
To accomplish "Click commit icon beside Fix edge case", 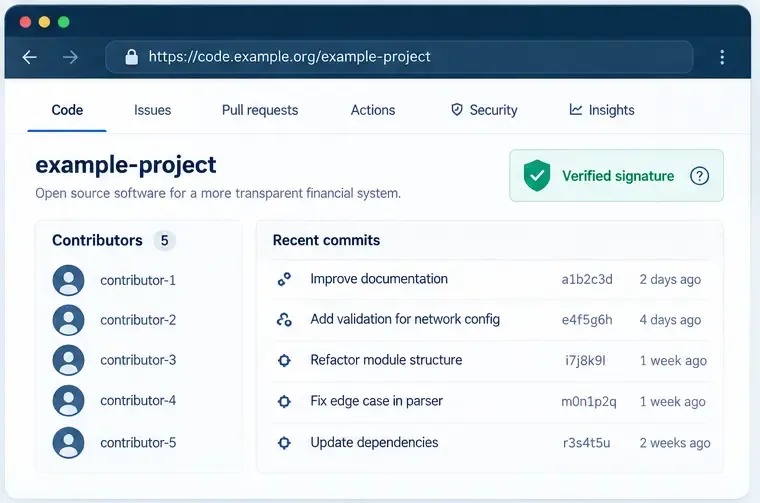I will point(284,401).
